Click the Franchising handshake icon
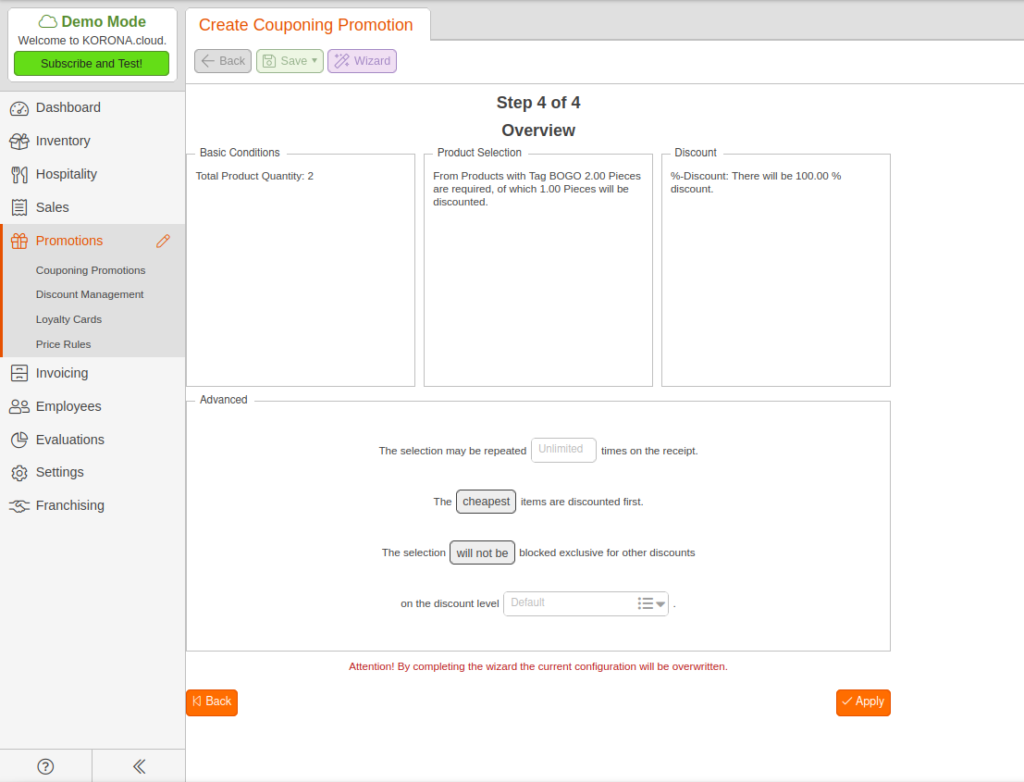Image resolution: width=1024 pixels, height=782 pixels. tap(19, 506)
